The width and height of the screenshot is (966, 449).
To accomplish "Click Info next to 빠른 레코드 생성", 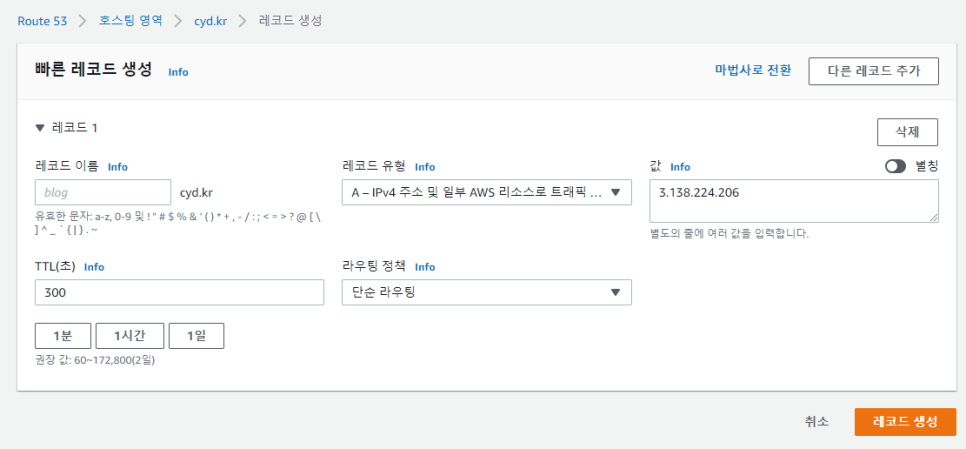I will (178, 72).
